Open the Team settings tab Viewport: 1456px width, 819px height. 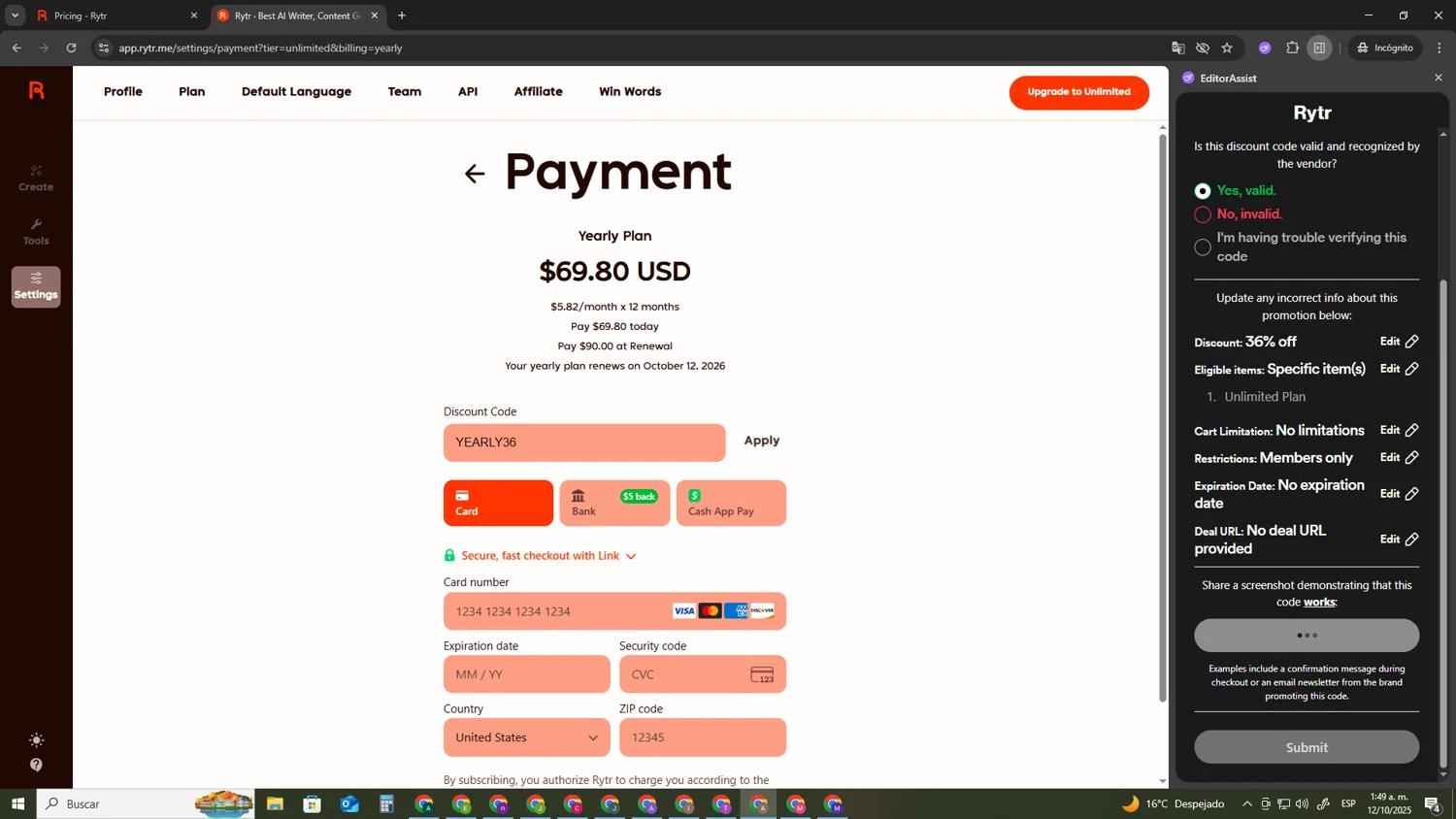pyautogui.click(x=405, y=92)
